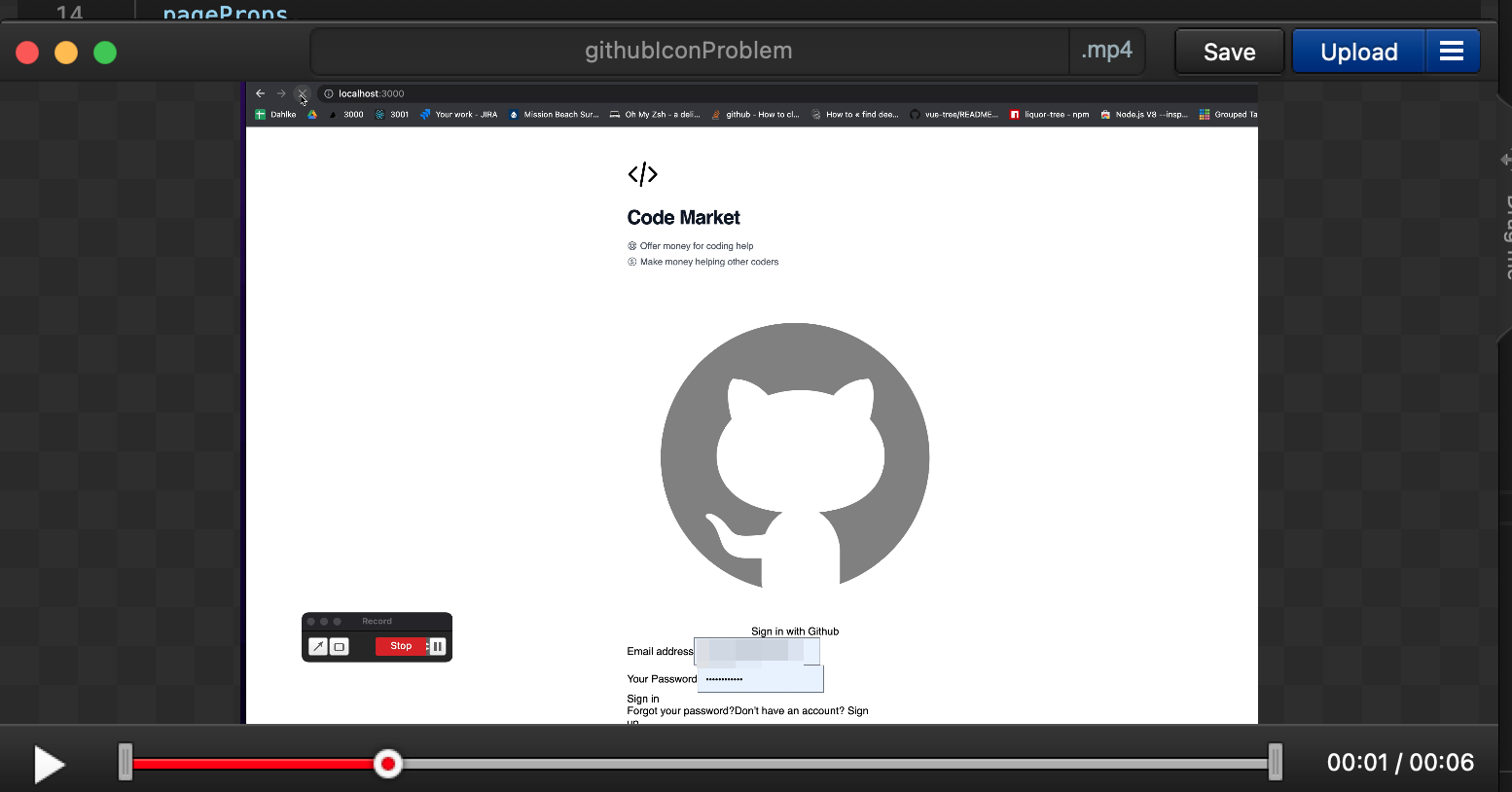This screenshot has width=1512, height=792.
Task: Click the Upload button
Action: (1358, 51)
